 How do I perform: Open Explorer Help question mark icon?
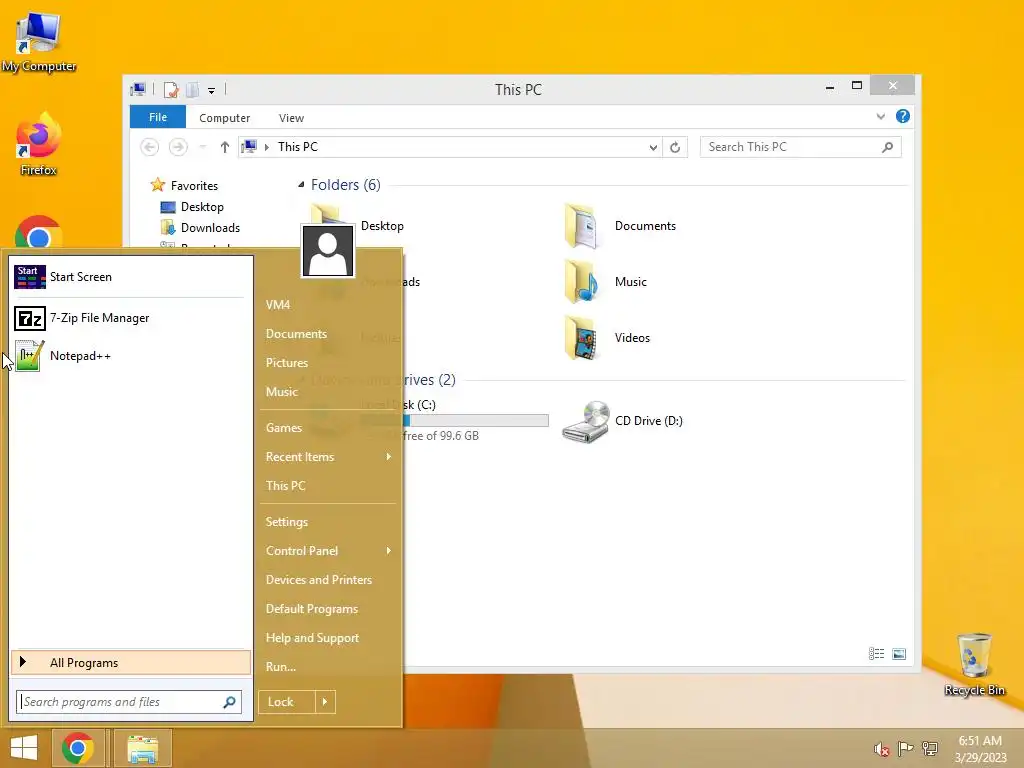(x=903, y=116)
